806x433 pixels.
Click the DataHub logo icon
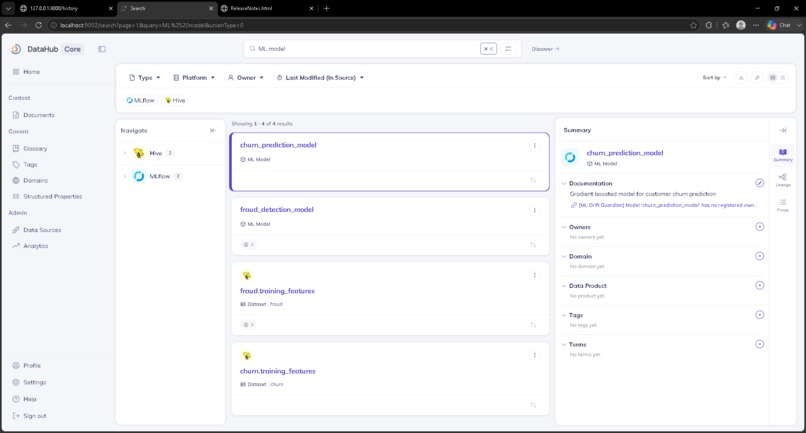click(x=16, y=49)
